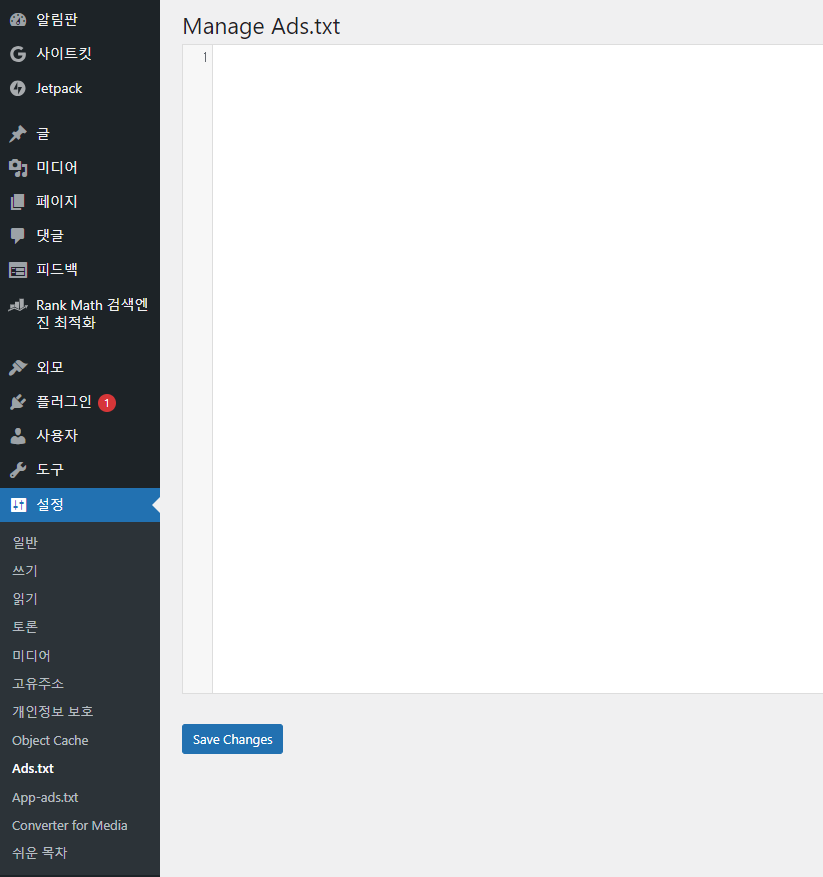Click the speech bubble icon for 댓글

coord(18,236)
